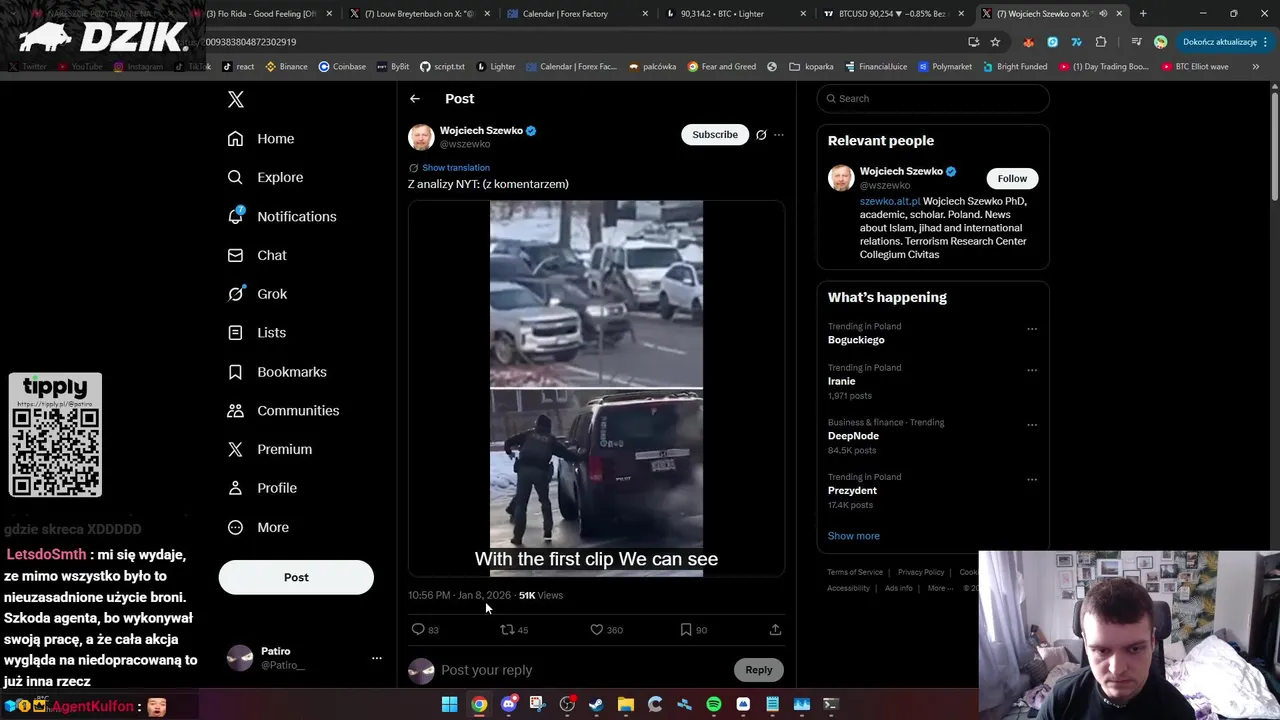Open Home from the sidebar
The image size is (1280, 720).
click(261, 139)
